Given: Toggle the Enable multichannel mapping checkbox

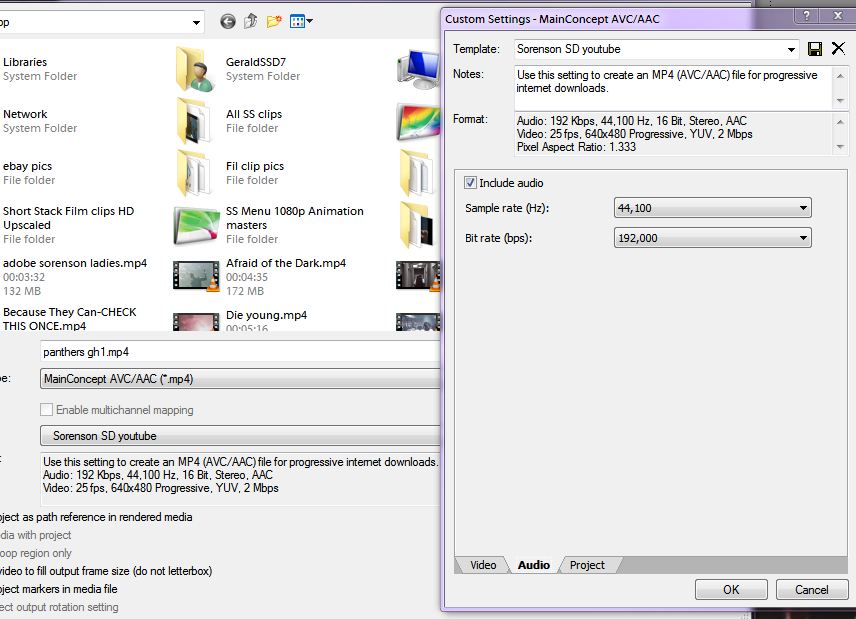Looking at the screenshot, I should pyautogui.click(x=46, y=410).
